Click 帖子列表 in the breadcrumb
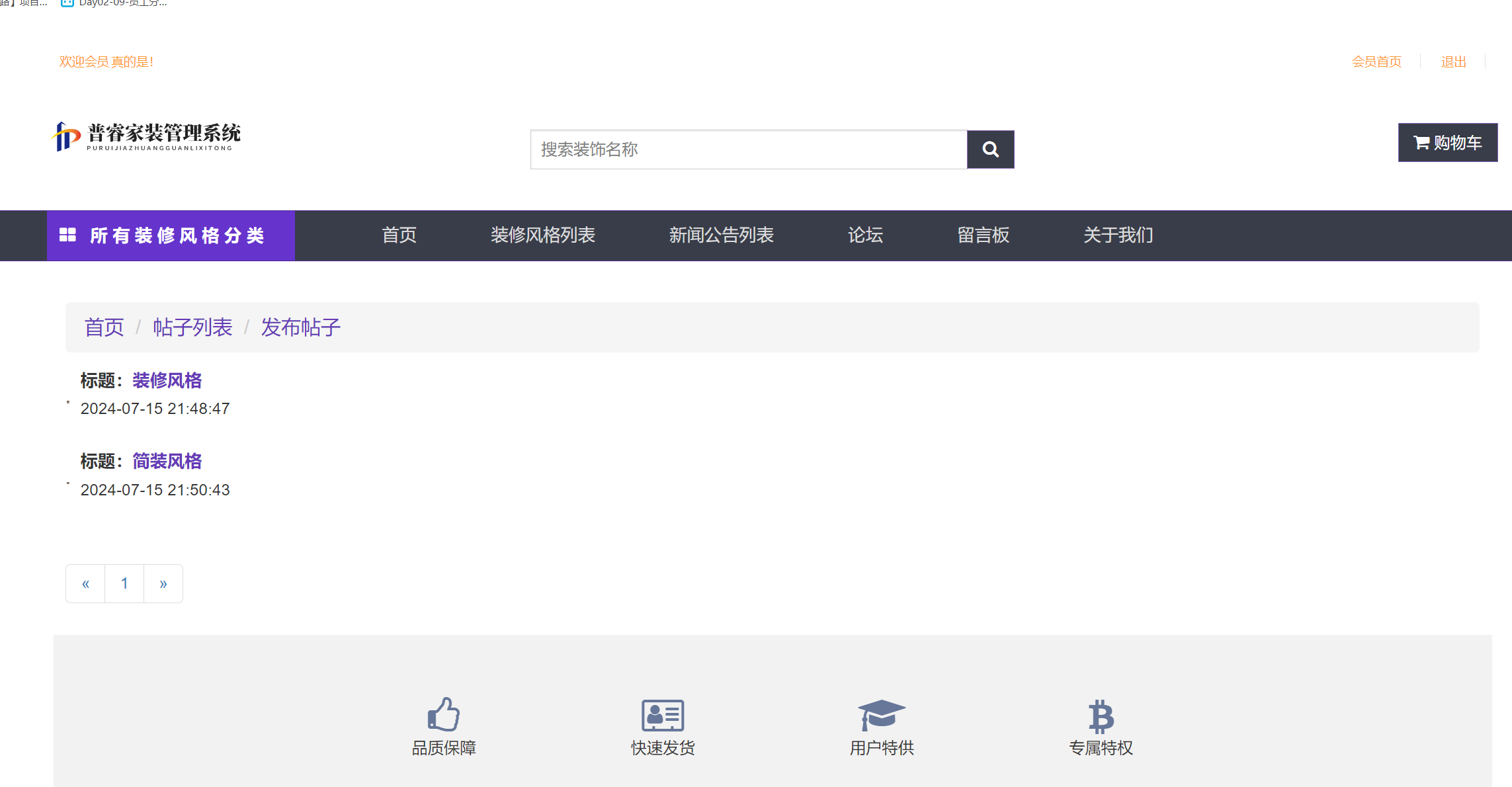The width and height of the screenshot is (1512, 787). point(192,327)
